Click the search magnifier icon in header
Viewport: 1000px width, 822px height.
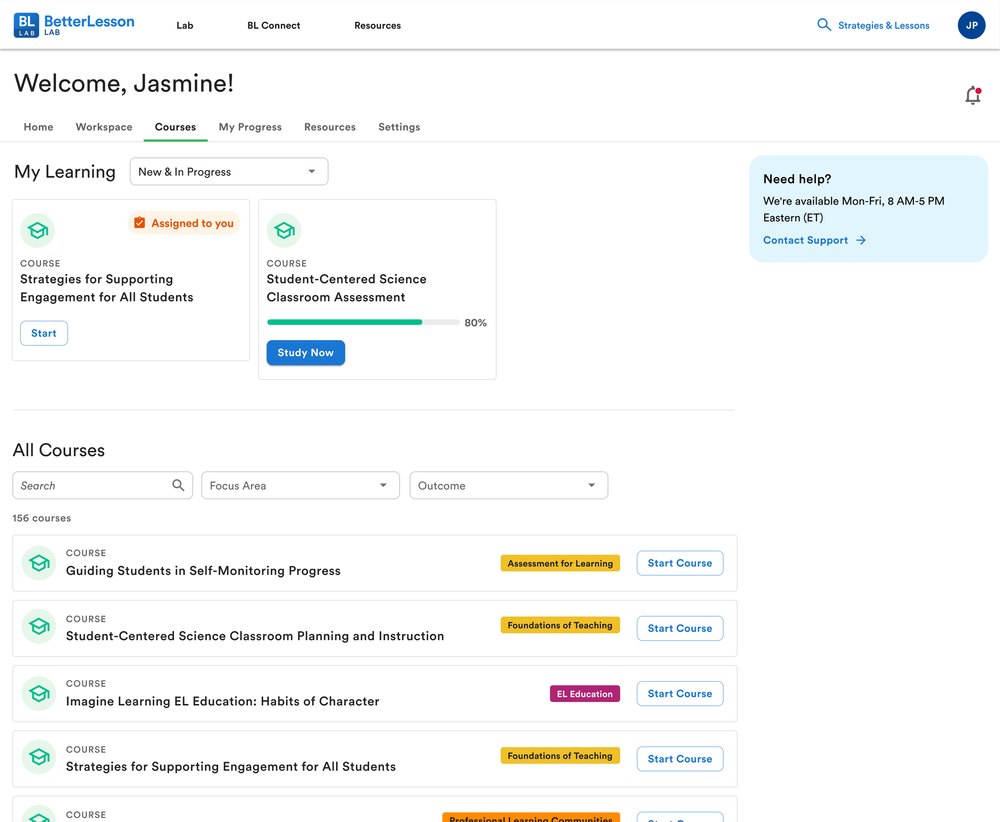tap(824, 25)
